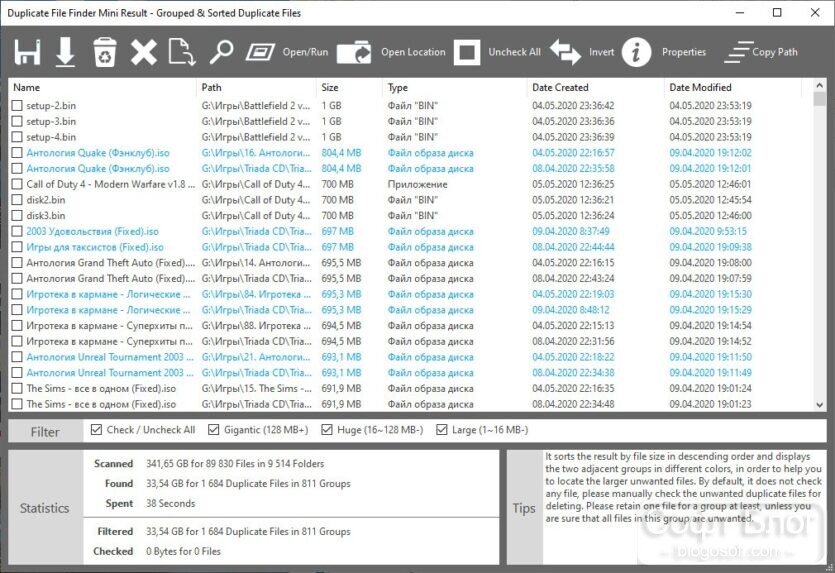Viewport: 835px width, 573px height.
Task: Click Copy Path in the toolbar
Action: pyautogui.click(x=762, y=52)
